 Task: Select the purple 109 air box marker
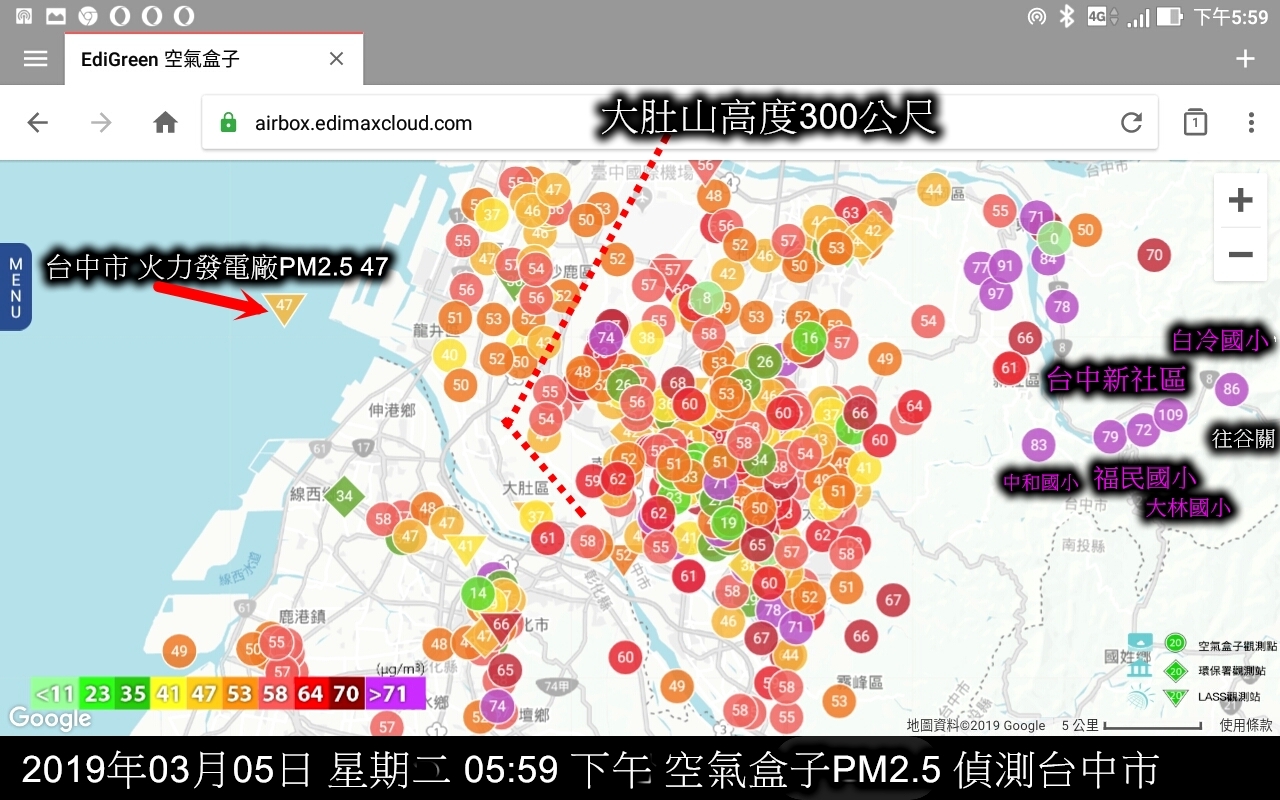click(x=1170, y=414)
